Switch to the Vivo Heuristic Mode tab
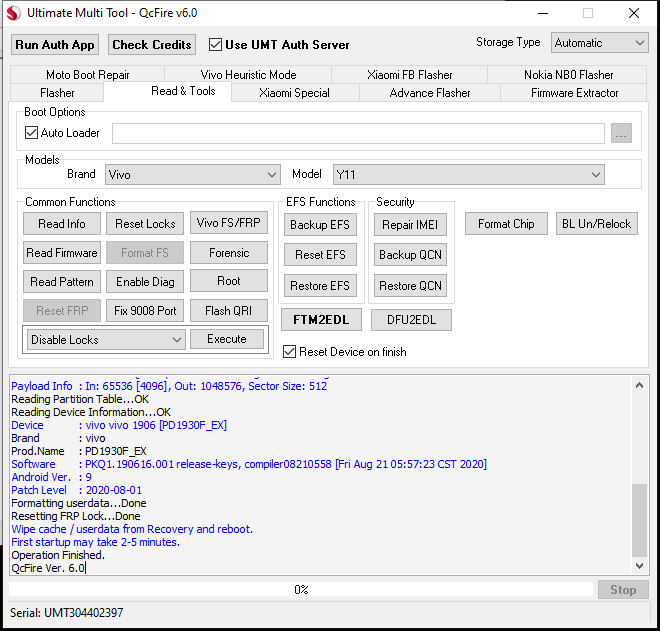 point(248,75)
